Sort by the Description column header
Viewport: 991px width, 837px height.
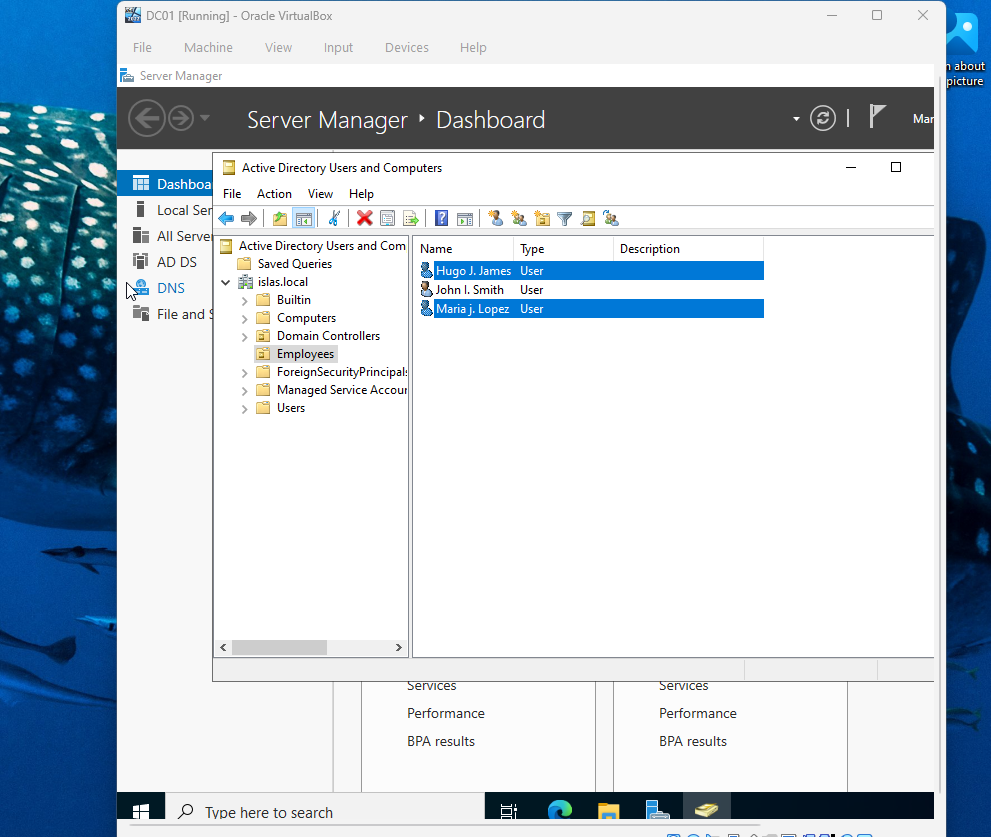pyautogui.click(x=689, y=249)
